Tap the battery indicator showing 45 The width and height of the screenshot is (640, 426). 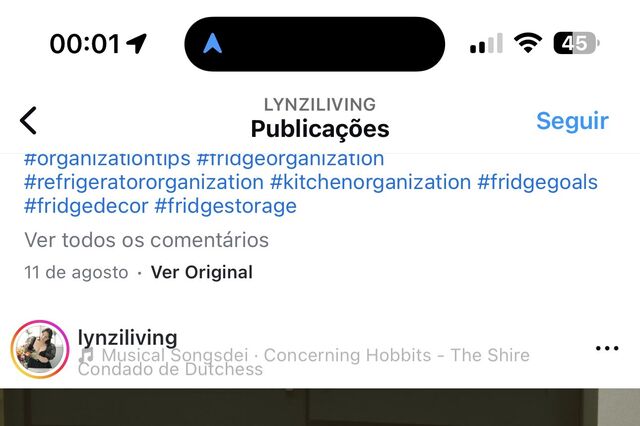[x=576, y=43]
